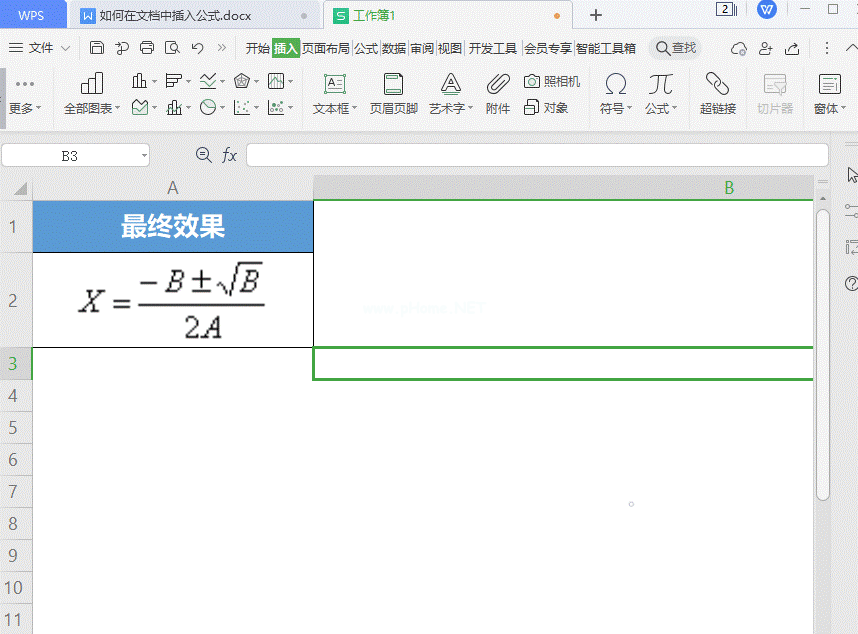The width and height of the screenshot is (858, 634).
Task: Insert a Symbol (符号)
Action: coord(616,94)
